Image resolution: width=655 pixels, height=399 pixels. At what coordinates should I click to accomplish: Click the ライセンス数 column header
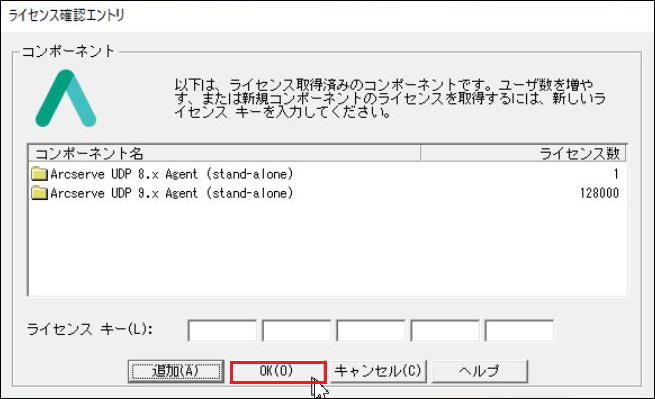(x=523, y=153)
